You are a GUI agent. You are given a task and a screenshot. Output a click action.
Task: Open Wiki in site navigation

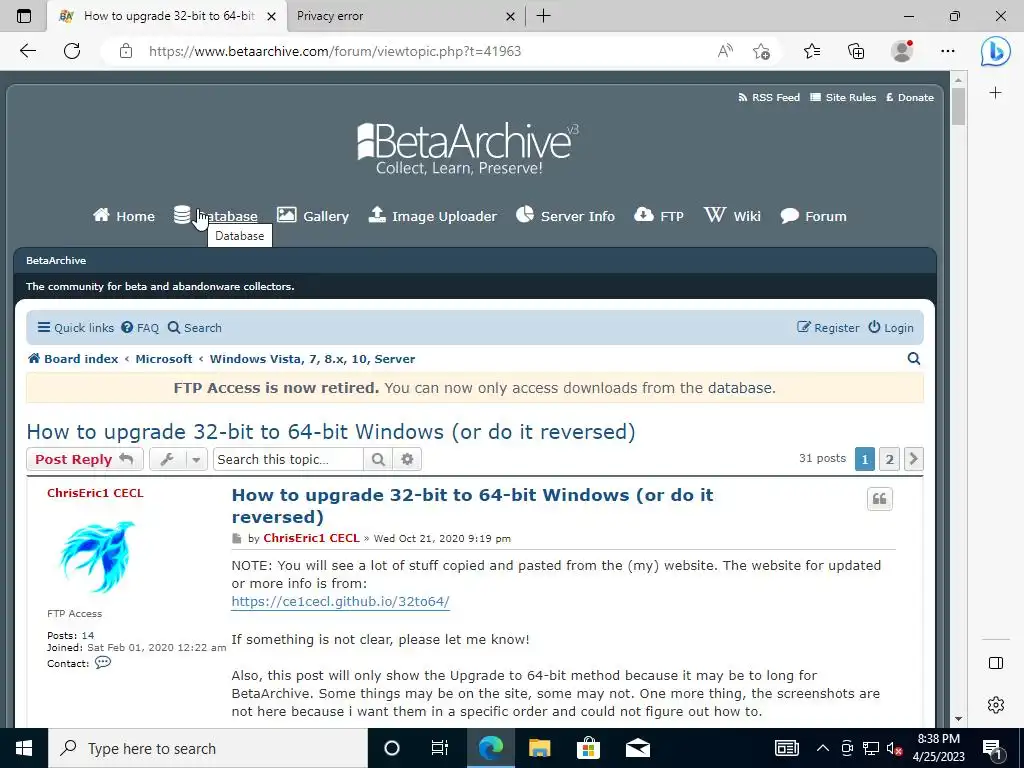click(732, 216)
